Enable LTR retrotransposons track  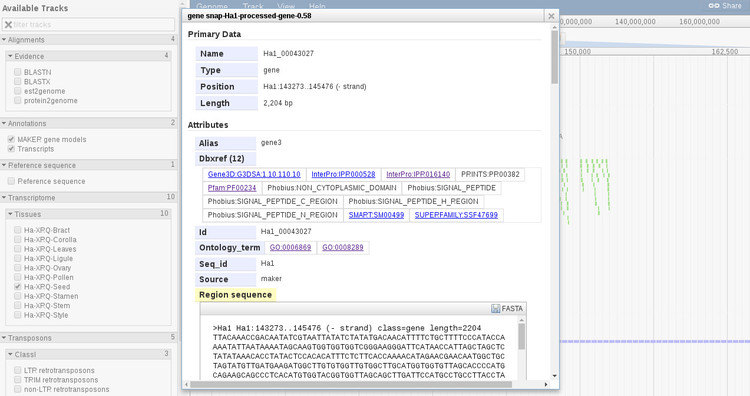[18, 370]
